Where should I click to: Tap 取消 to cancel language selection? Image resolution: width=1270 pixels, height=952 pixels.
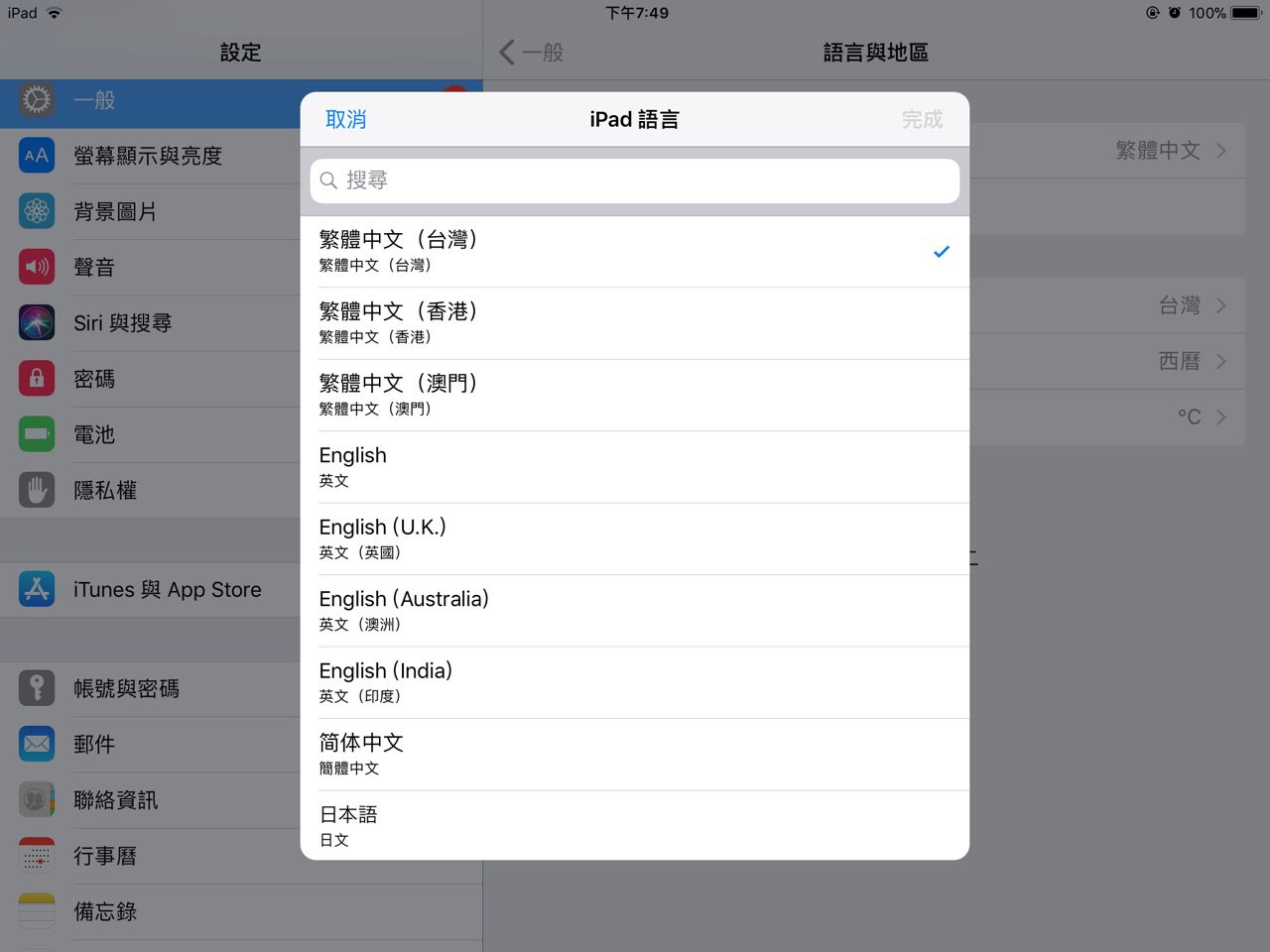pyautogui.click(x=346, y=119)
